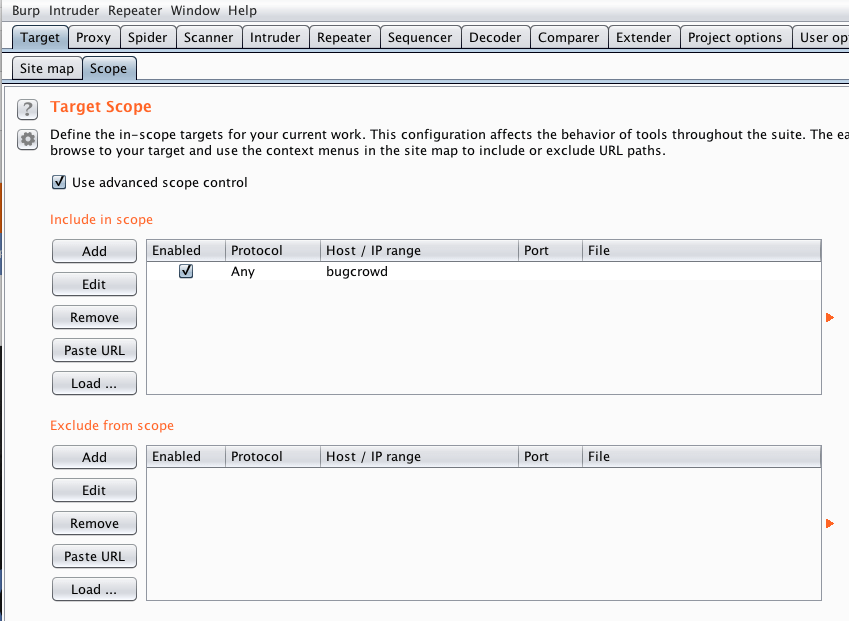Switch to the Proxy tab
This screenshot has height=621, width=849.
tap(93, 37)
